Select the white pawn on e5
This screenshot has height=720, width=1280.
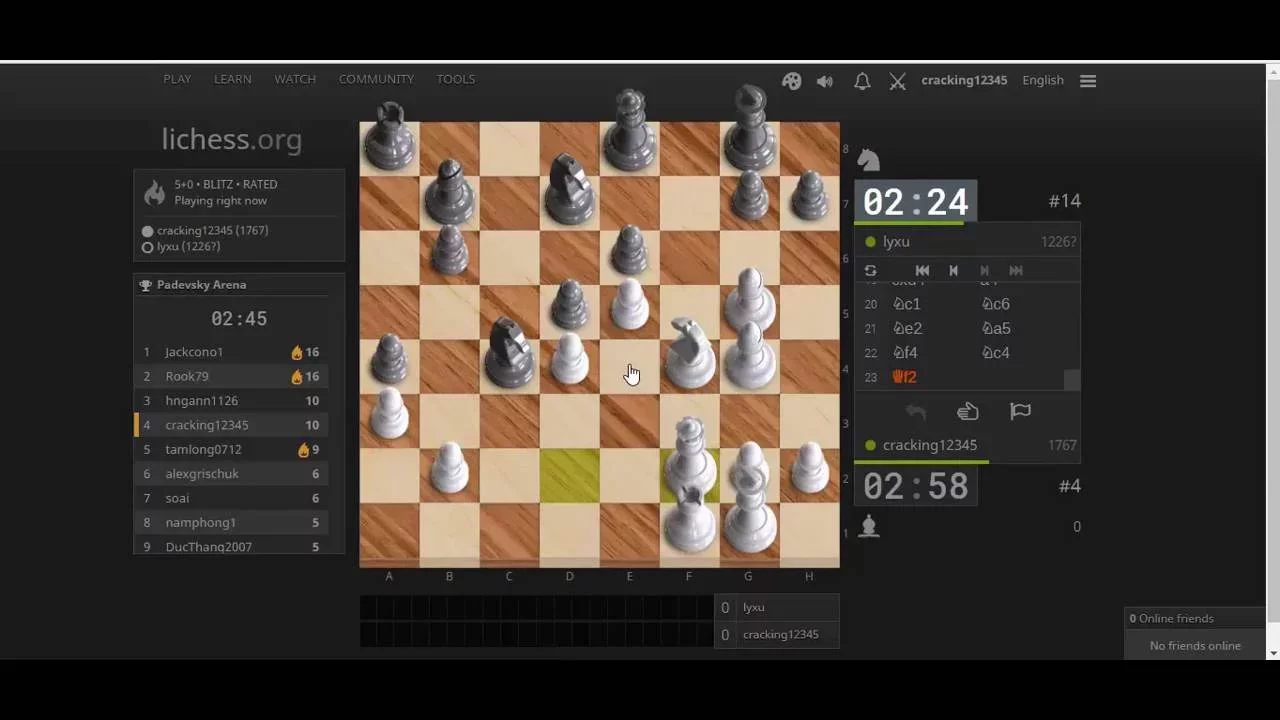tap(629, 304)
